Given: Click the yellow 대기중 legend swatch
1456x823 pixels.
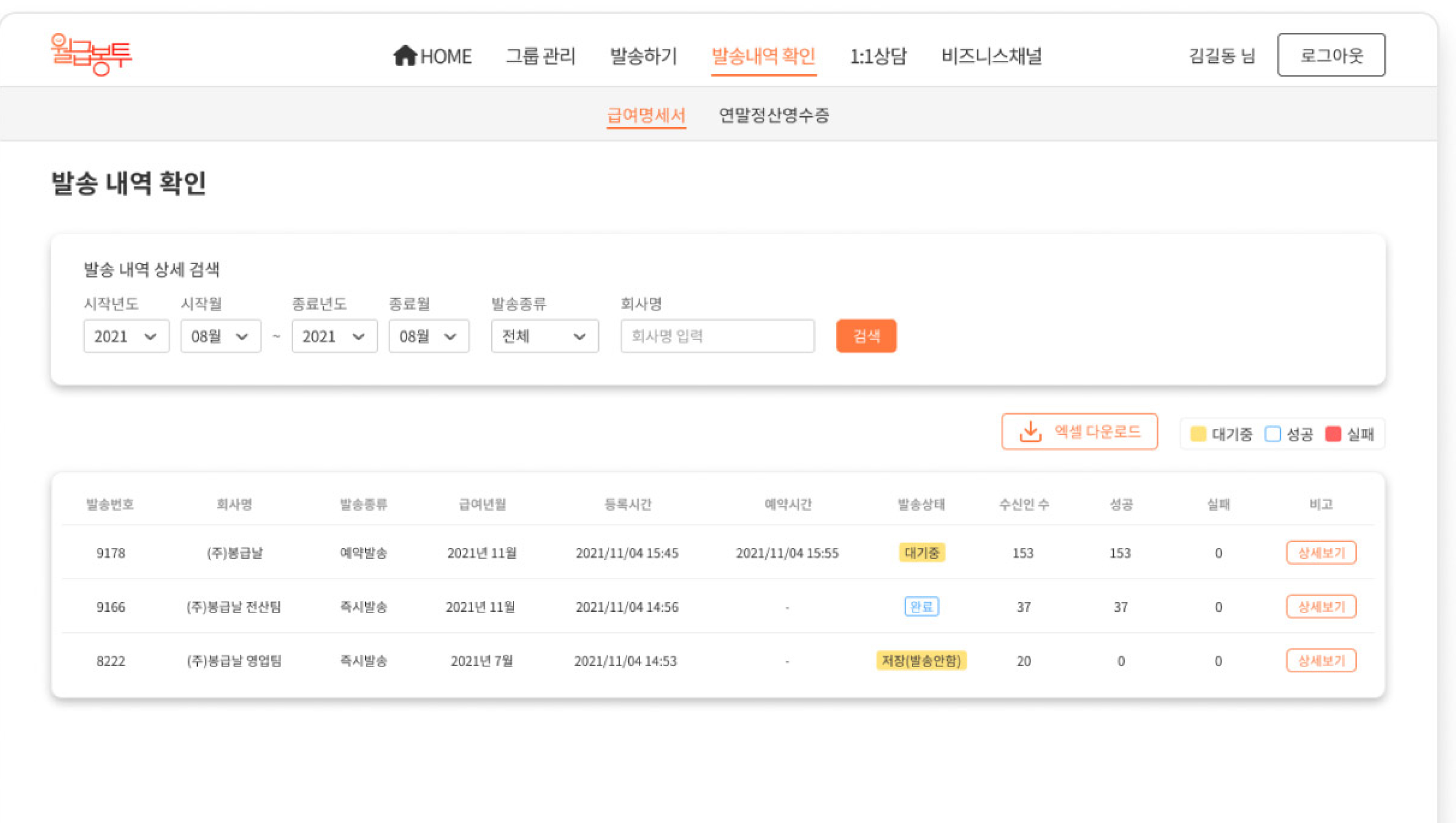Looking at the screenshot, I should tap(1198, 434).
